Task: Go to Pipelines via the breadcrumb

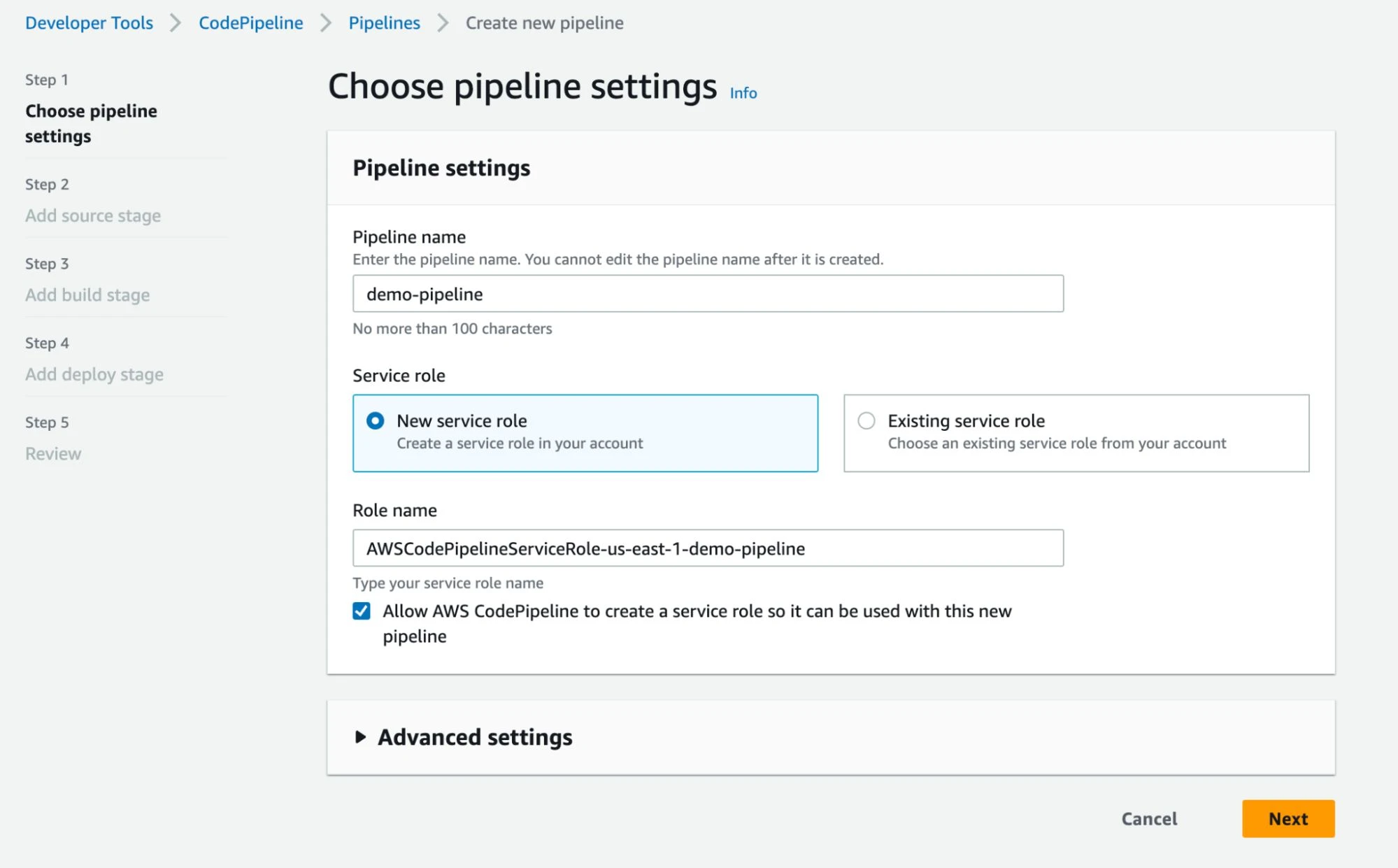Action: point(383,22)
